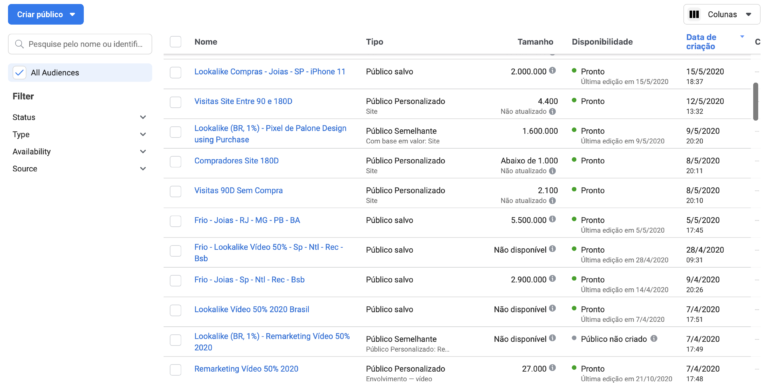Click the Tamanho column header
The height and width of the screenshot is (383, 768).
click(x=535, y=42)
